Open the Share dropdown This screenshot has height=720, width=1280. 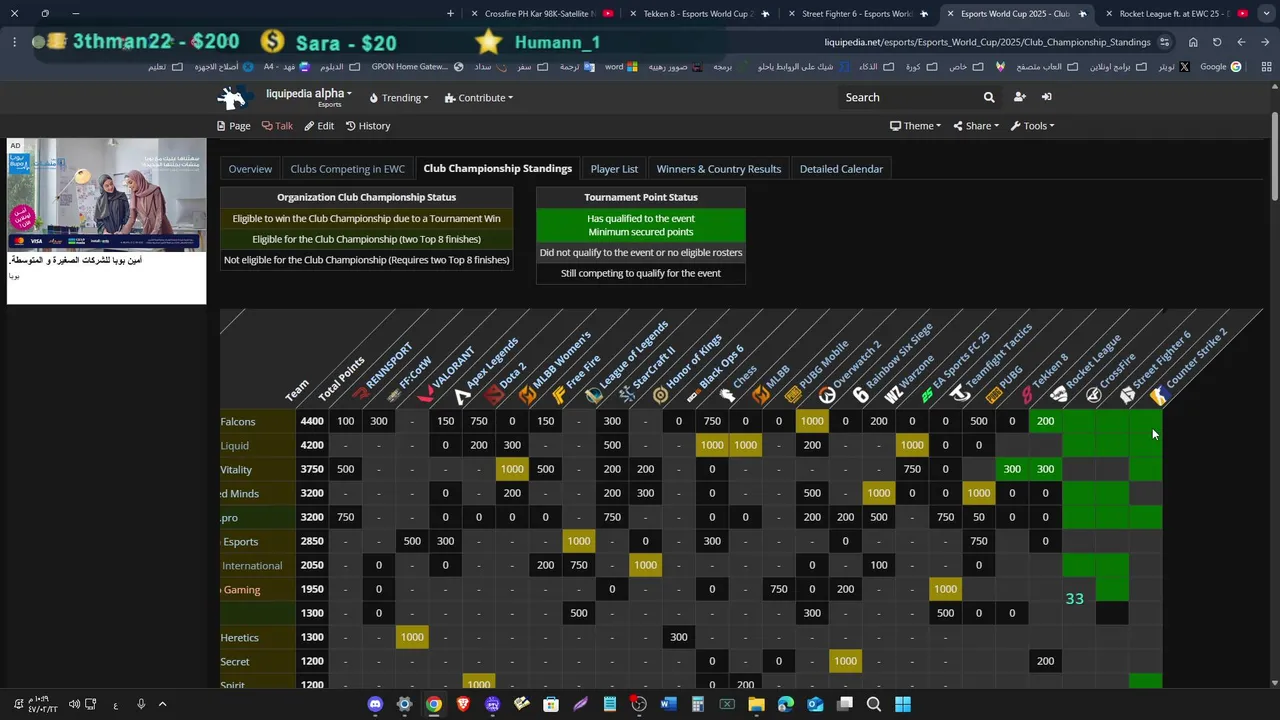978,126
